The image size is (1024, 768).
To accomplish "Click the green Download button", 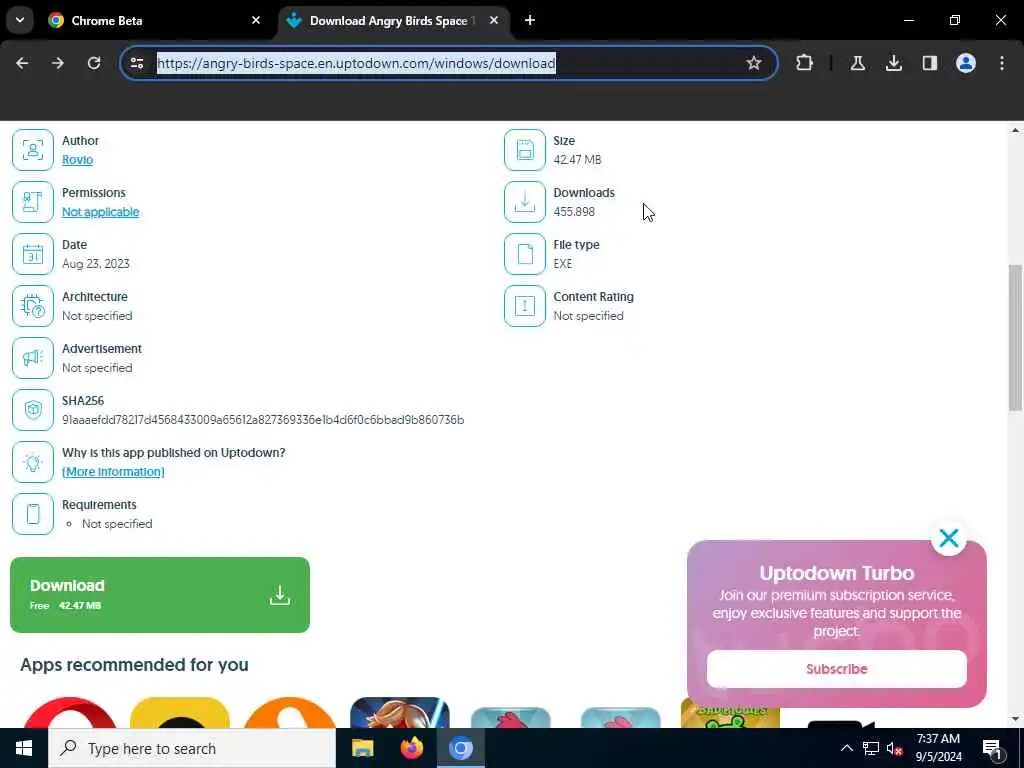I will (x=160, y=594).
